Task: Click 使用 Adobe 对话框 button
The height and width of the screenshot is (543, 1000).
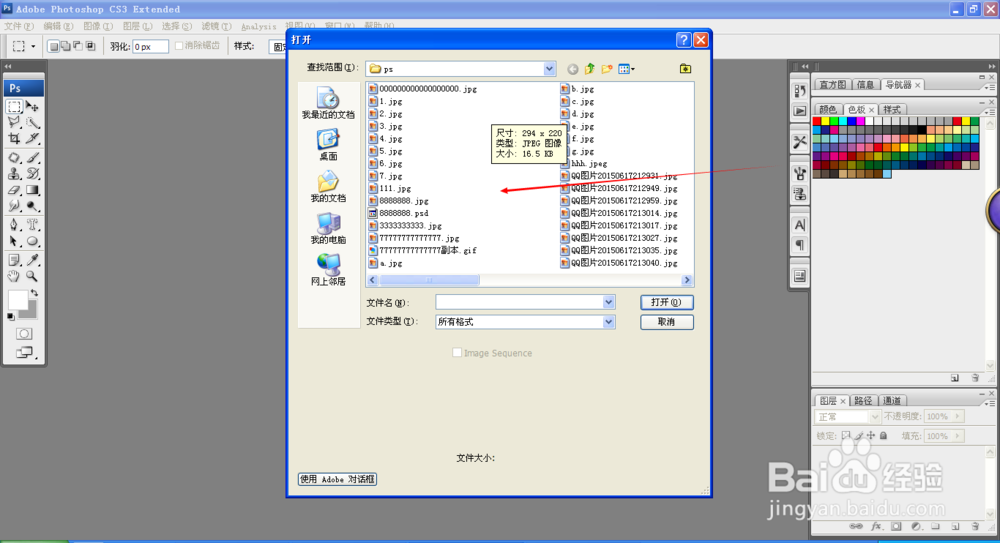Action: 337,479
